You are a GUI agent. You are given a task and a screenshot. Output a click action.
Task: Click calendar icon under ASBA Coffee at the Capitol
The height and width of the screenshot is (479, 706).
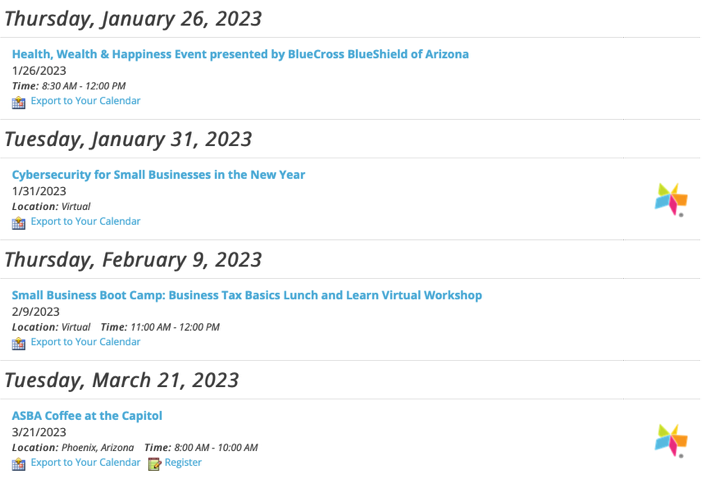(18, 464)
